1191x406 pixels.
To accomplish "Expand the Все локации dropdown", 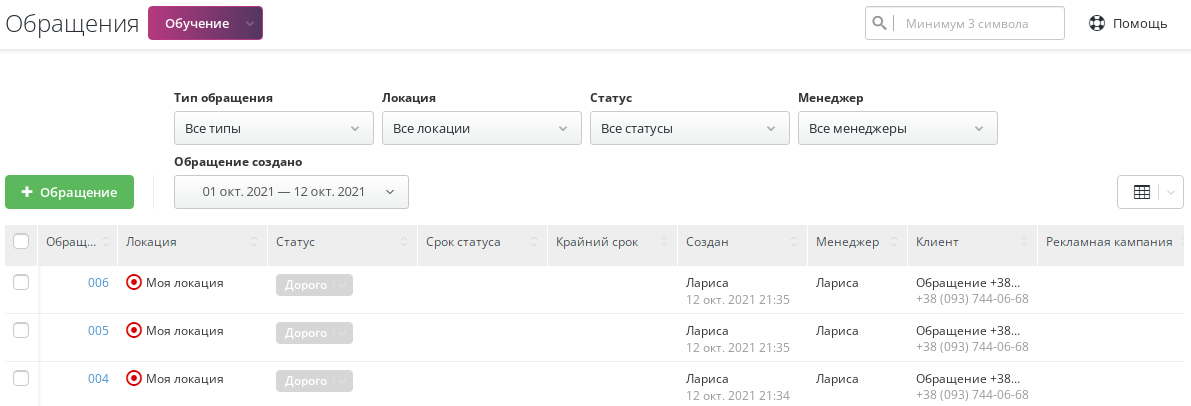I will coord(481,128).
